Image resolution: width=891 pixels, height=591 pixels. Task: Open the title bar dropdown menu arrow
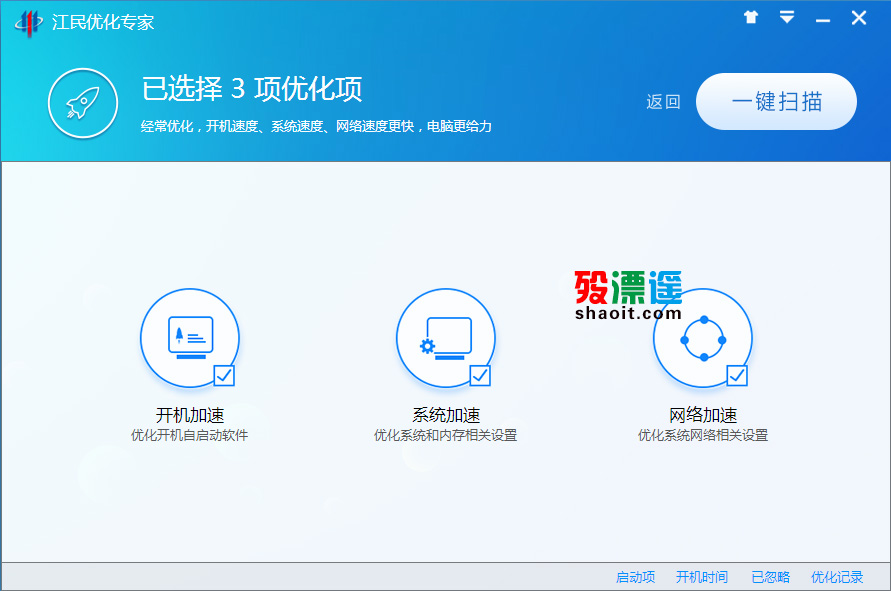(787, 17)
